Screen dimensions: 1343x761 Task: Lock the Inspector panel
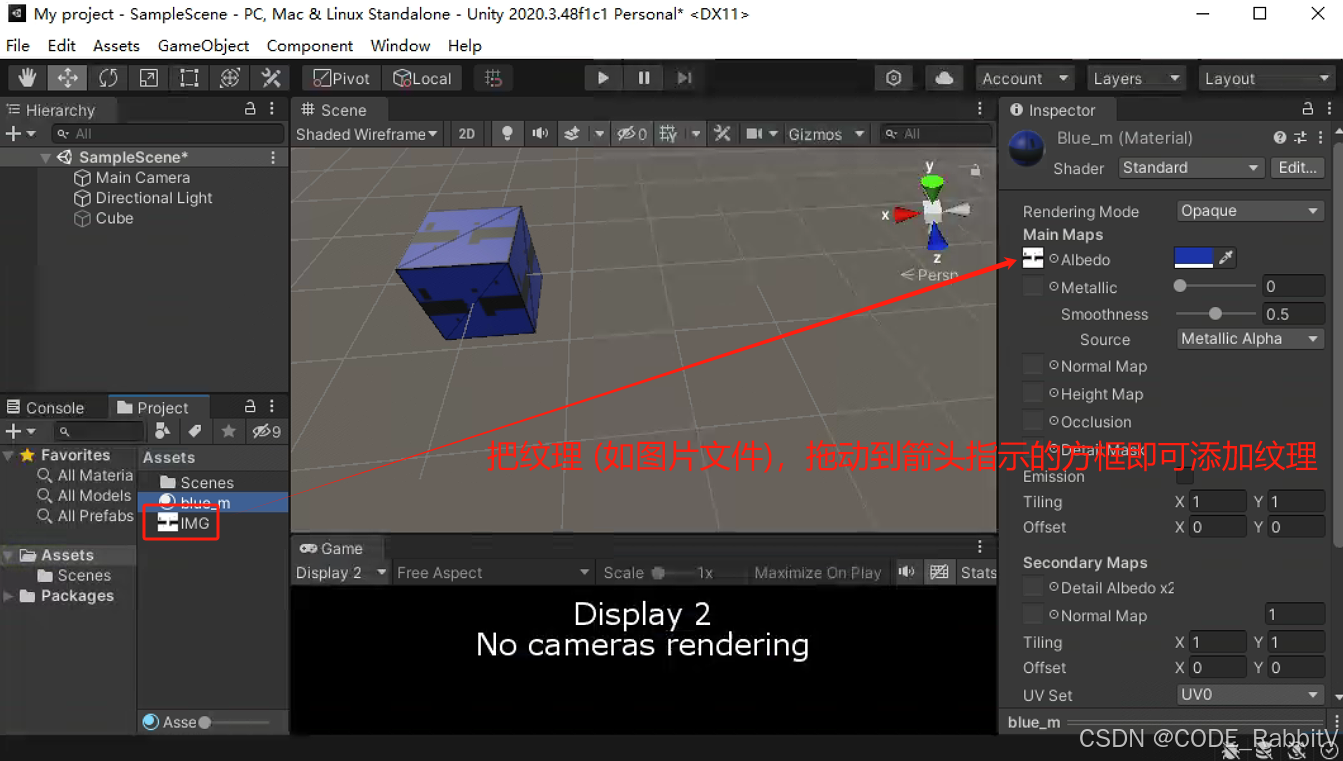[x=1307, y=109]
